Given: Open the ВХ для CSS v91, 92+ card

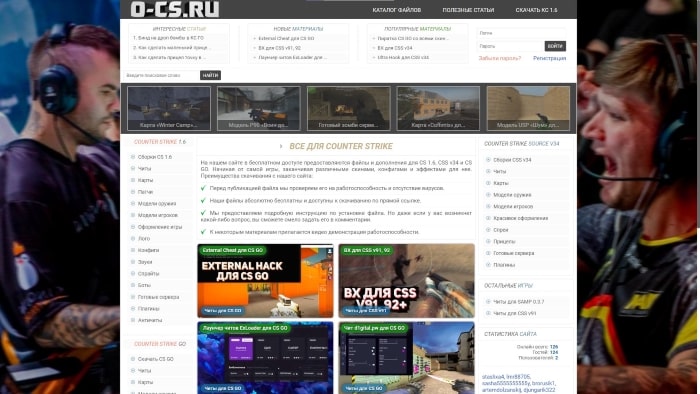Looking at the screenshot, I should click(x=406, y=281).
